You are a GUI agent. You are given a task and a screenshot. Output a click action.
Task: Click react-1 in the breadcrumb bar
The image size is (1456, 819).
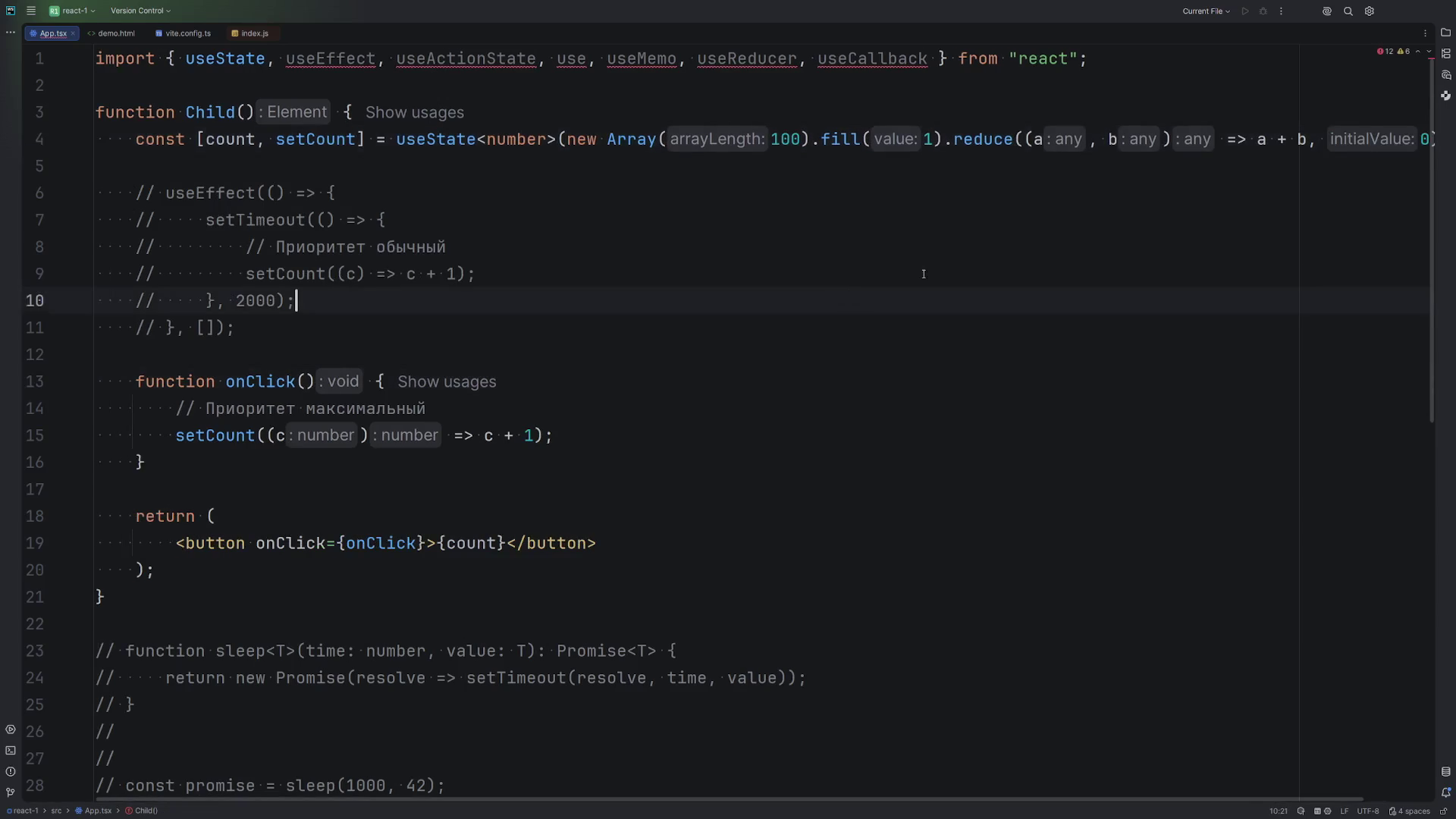22,811
